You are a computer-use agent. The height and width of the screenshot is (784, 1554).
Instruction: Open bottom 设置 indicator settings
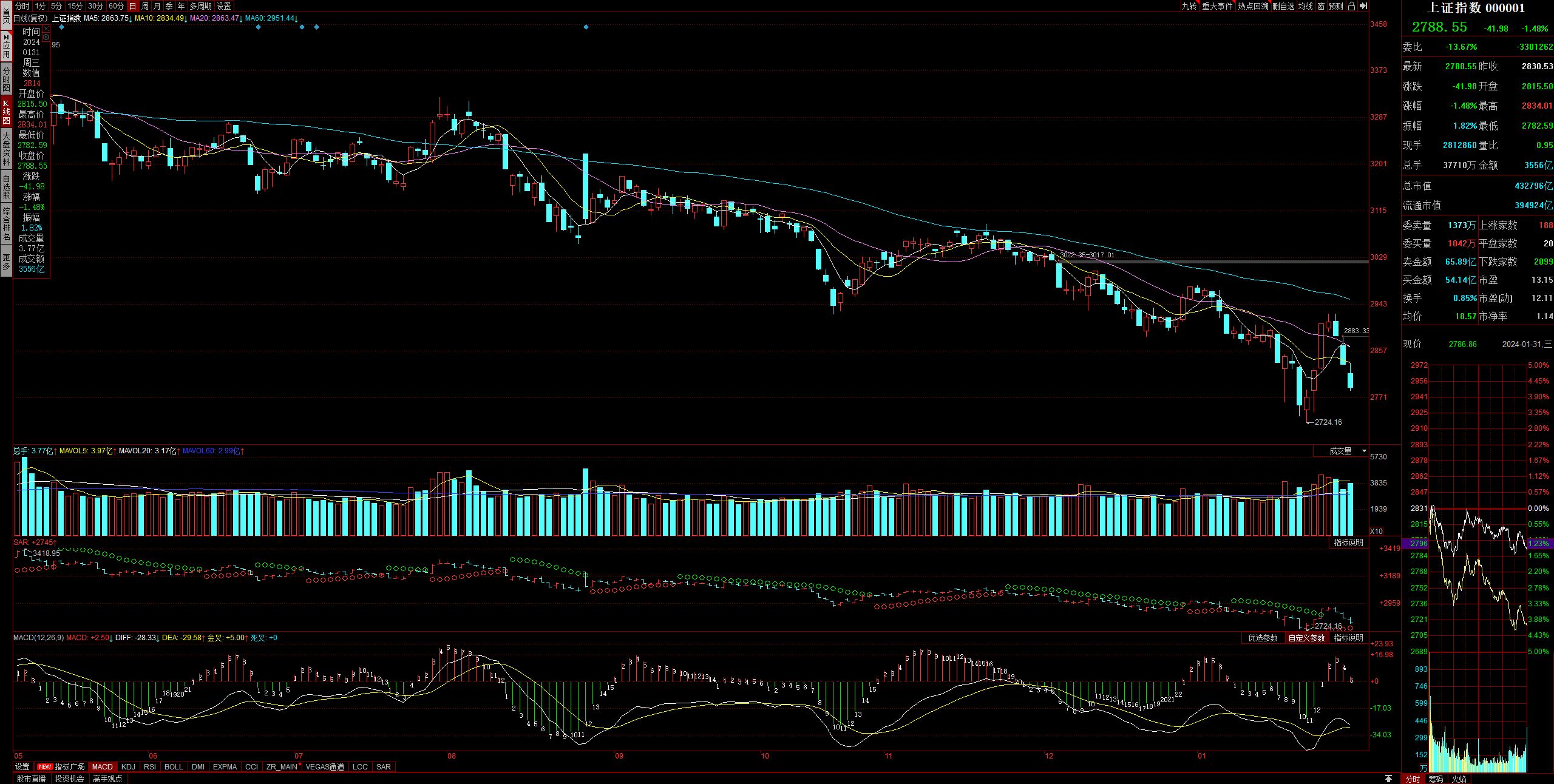tap(22, 767)
